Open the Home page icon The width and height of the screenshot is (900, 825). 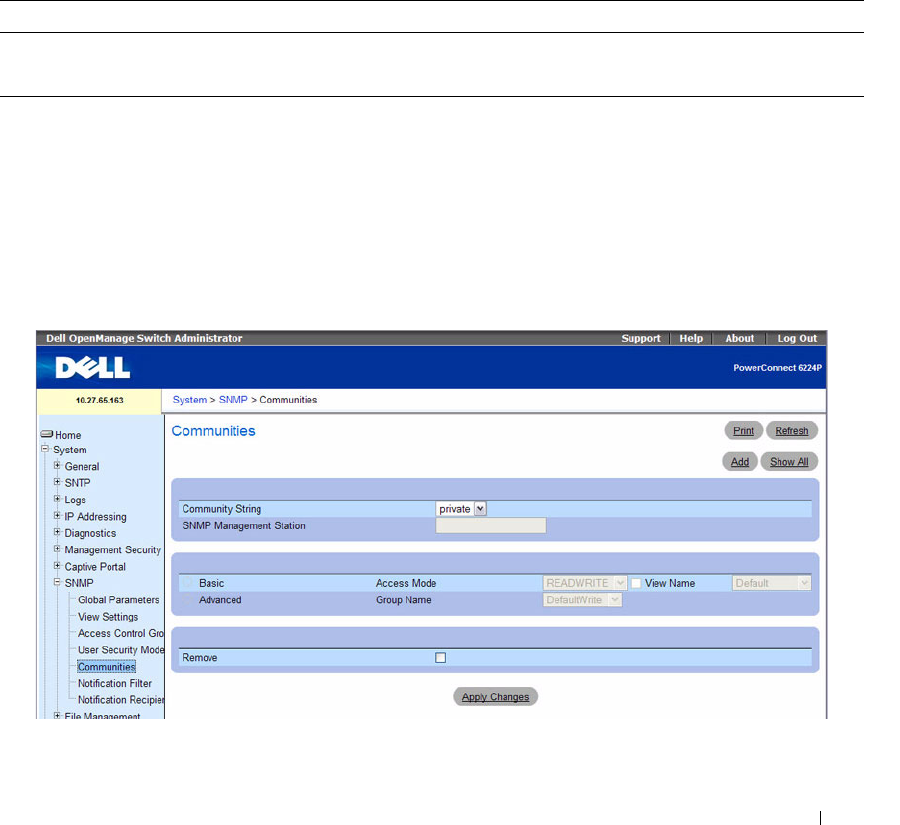click(x=46, y=434)
